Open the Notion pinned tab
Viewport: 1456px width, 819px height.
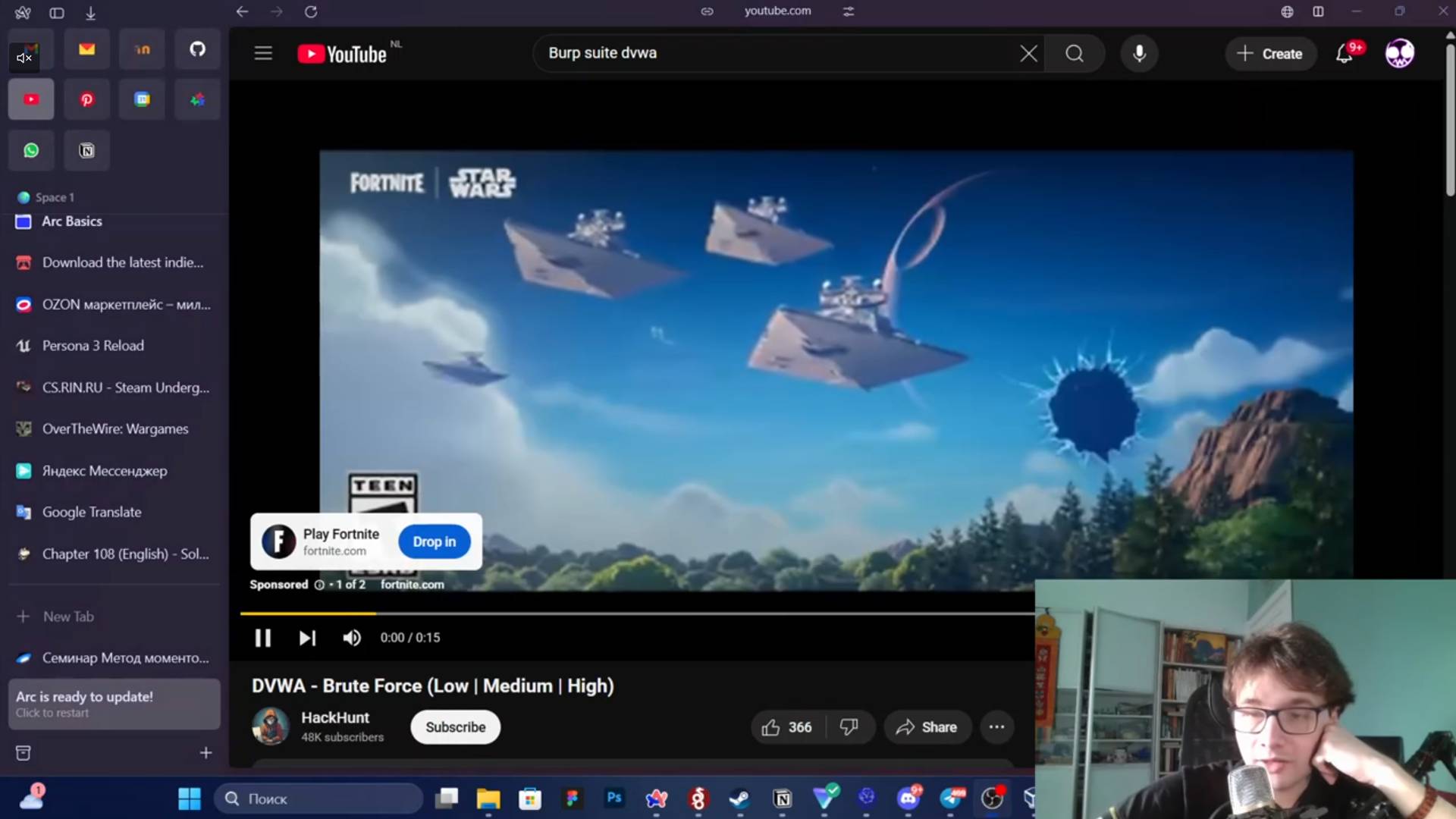[86, 150]
